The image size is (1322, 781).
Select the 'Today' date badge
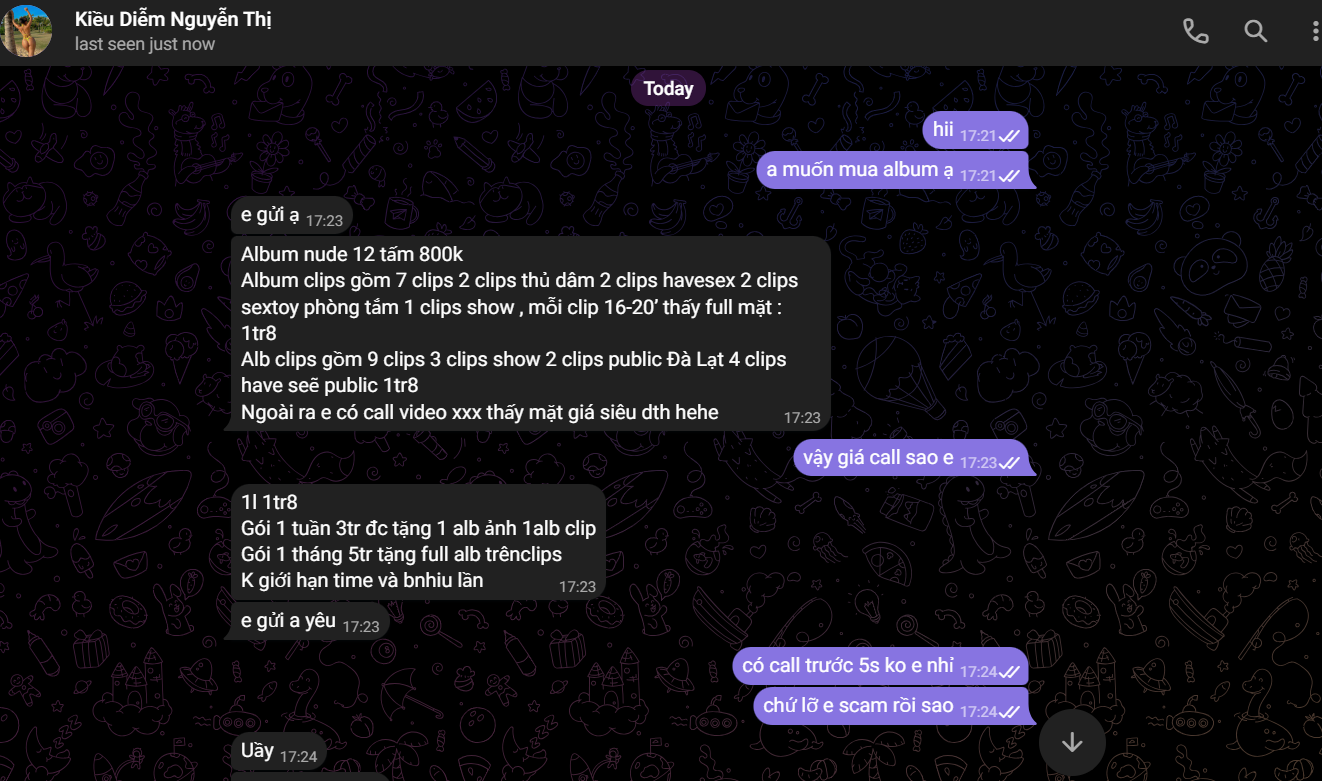click(669, 88)
